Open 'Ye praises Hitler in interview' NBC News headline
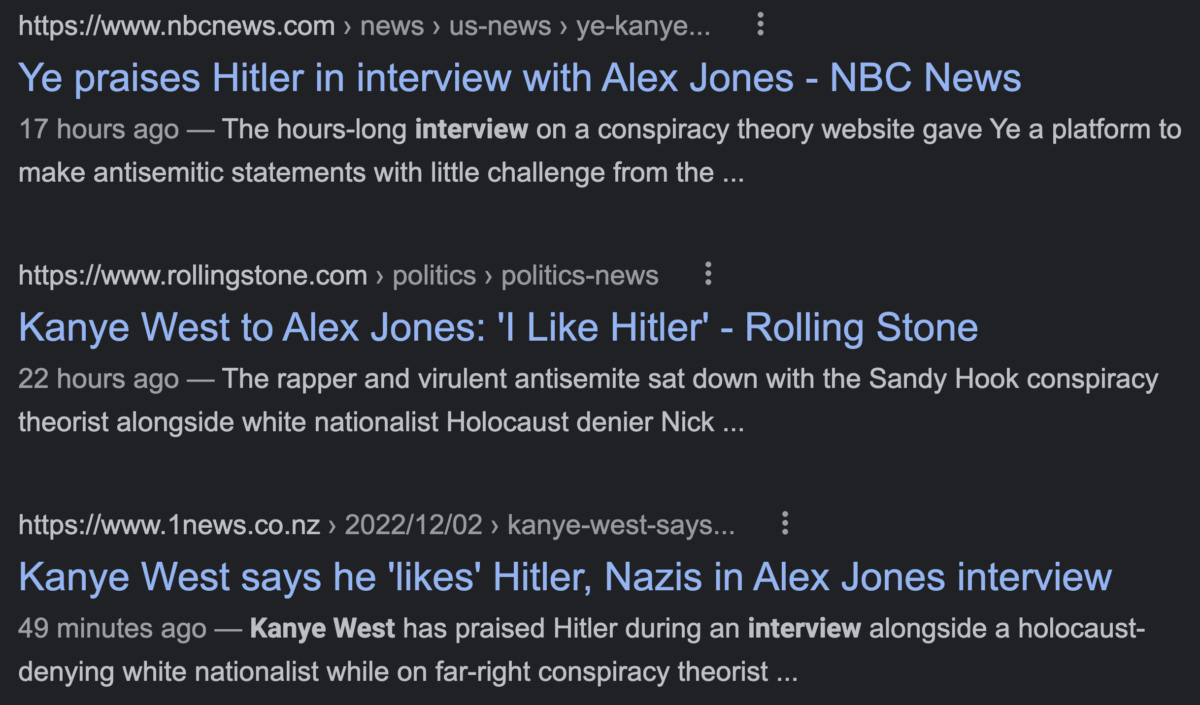 [x=520, y=78]
